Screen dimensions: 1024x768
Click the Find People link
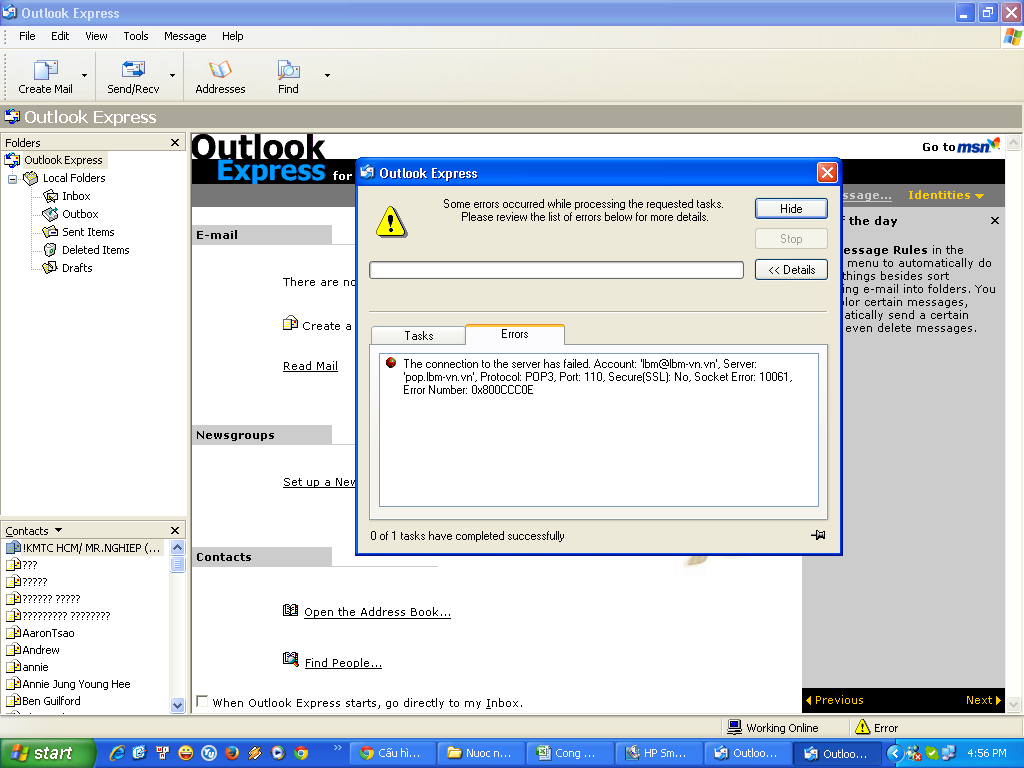[344, 663]
